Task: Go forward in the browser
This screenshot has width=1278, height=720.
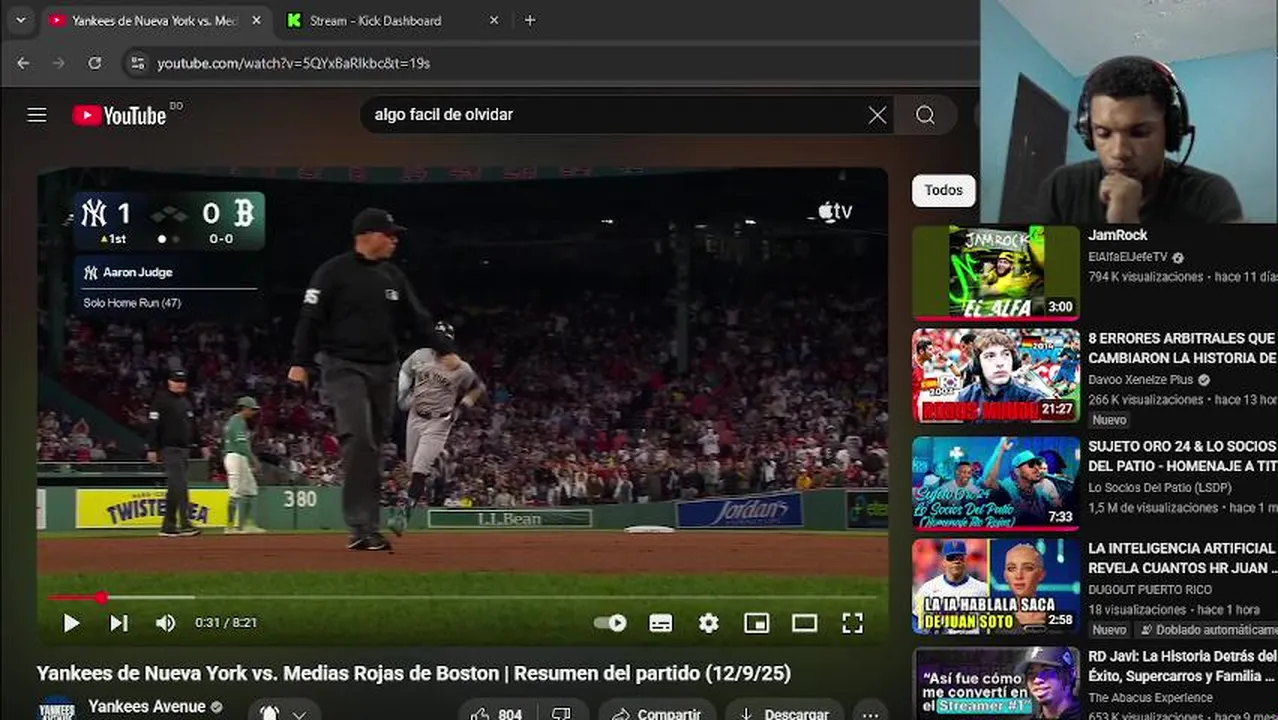Action: (x=58, y=63)
